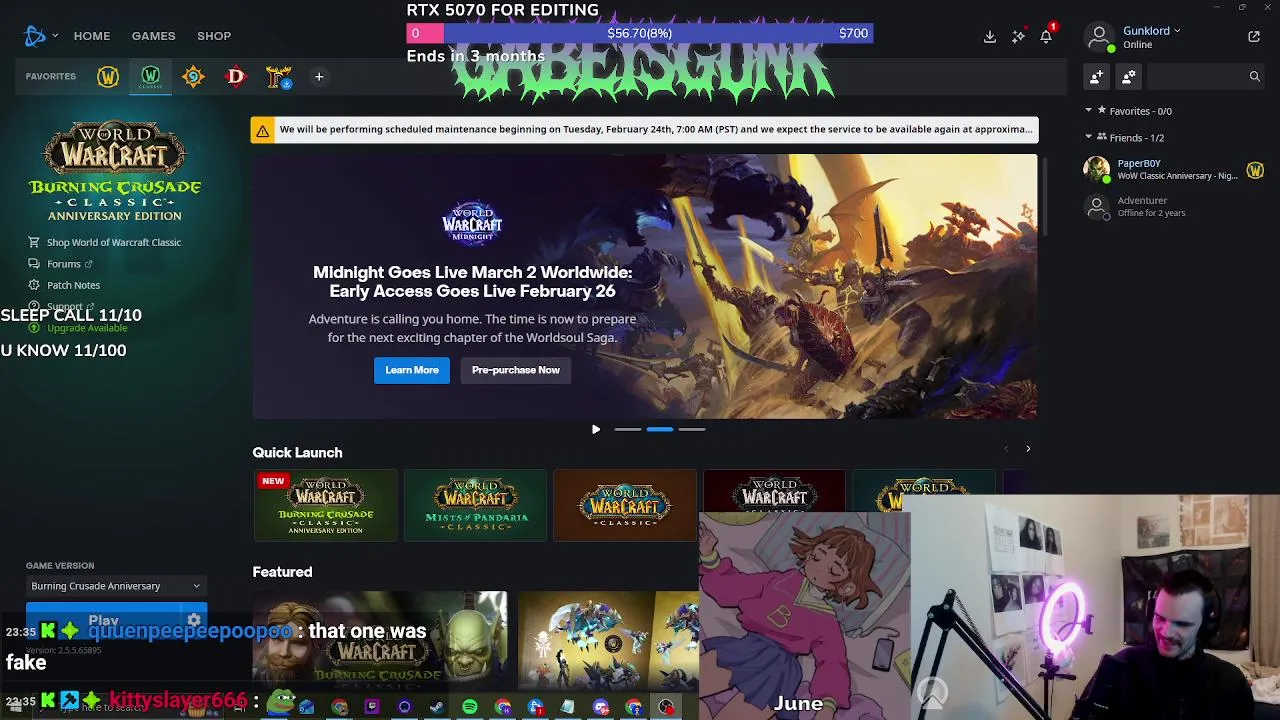Add a game to favorites with plus
Screen dimensions: 1280x720
point(319,77)
